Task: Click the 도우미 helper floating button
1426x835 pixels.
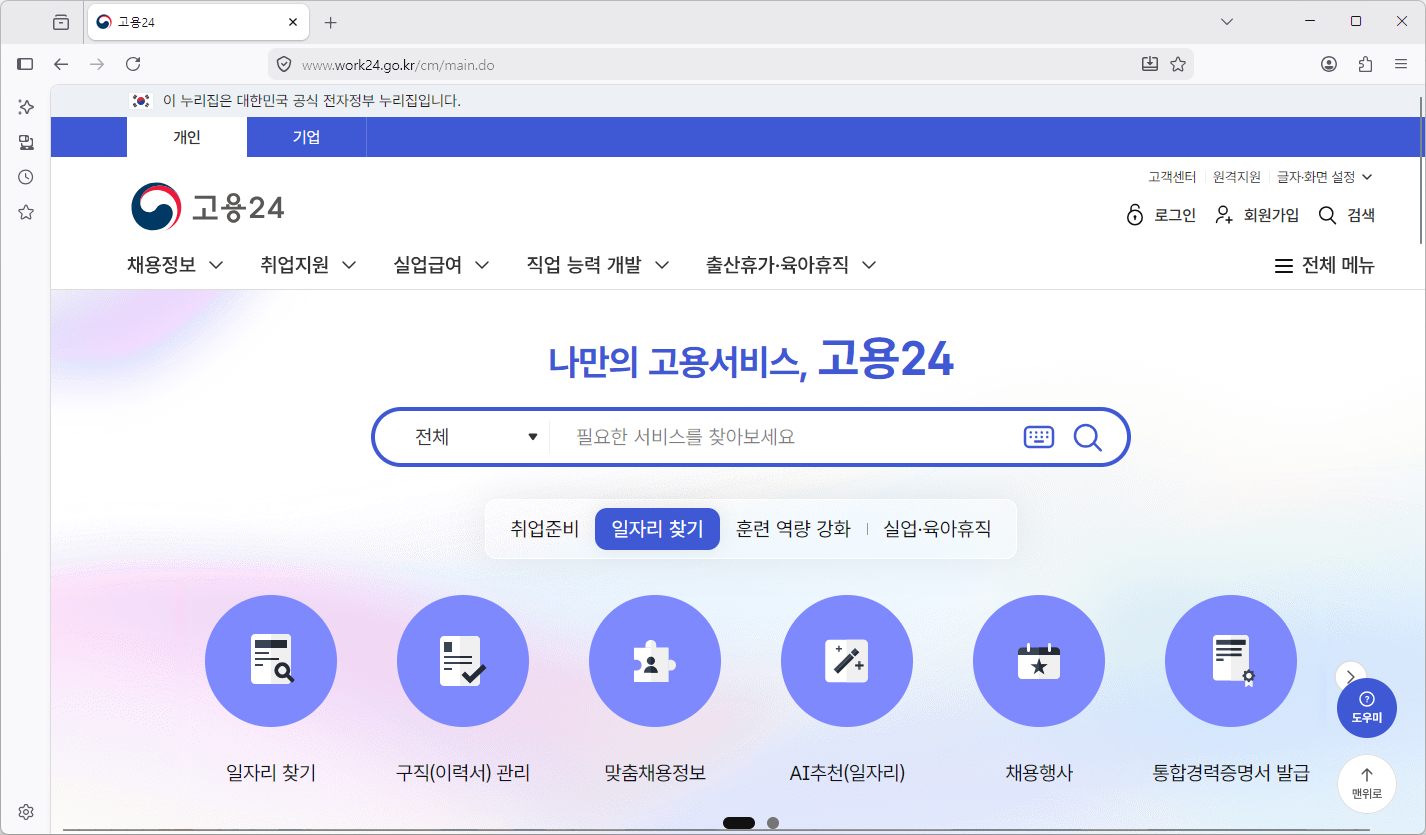Action: (x=1366, y=708)
